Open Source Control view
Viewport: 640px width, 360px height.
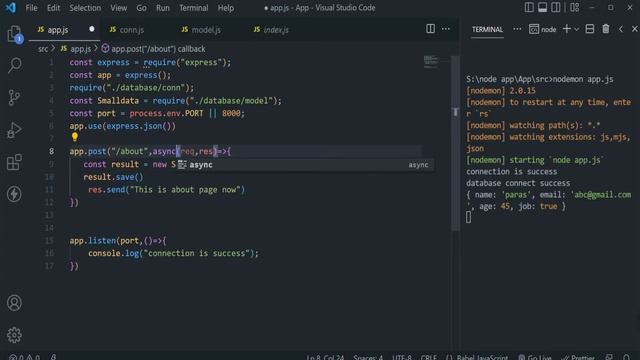tap(14, 98)
